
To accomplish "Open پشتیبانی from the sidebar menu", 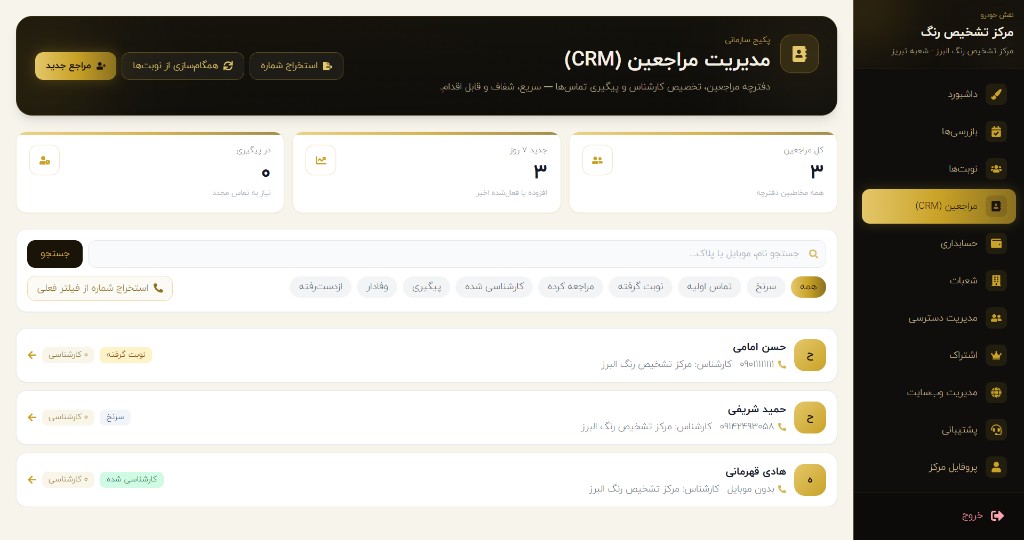I will 938,430.
